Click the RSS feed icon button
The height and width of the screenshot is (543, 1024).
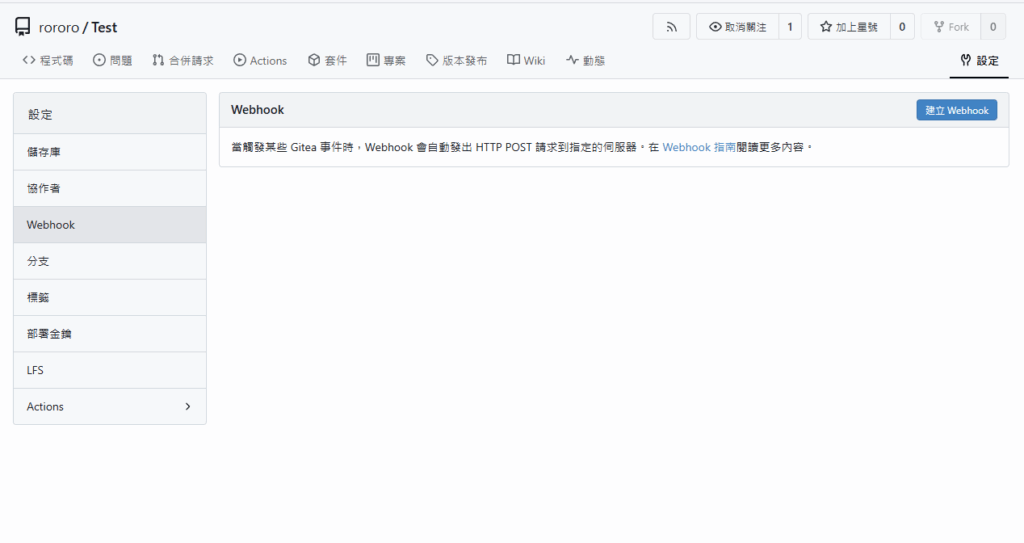click(671, 27)
